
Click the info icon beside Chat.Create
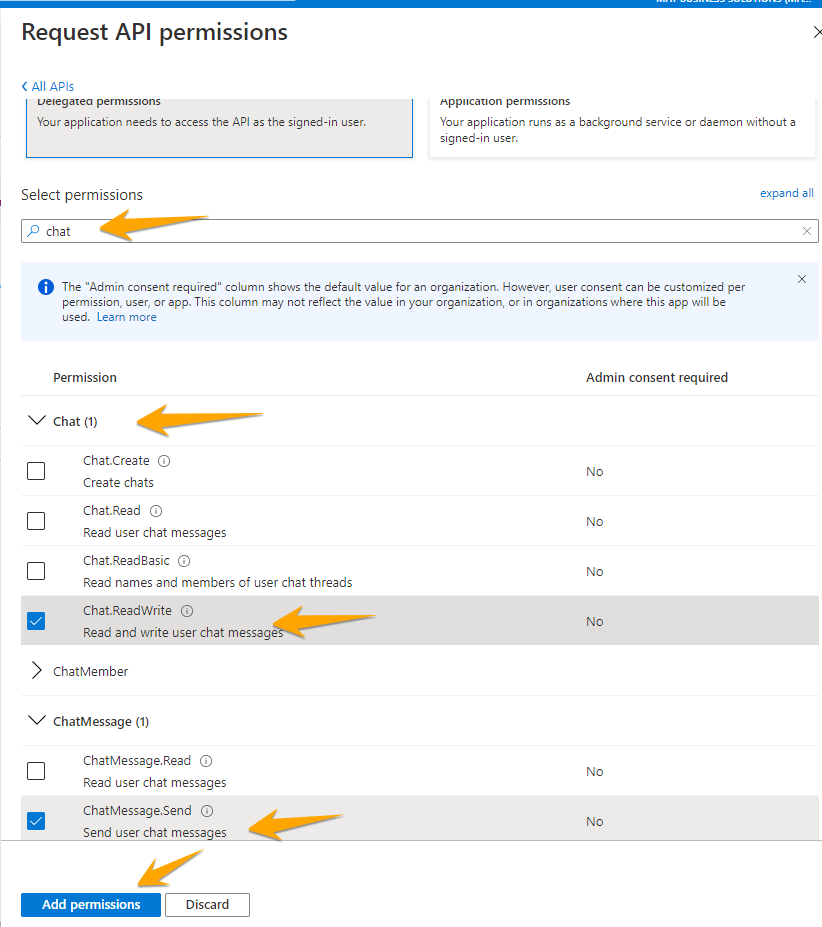click(166, 459)
